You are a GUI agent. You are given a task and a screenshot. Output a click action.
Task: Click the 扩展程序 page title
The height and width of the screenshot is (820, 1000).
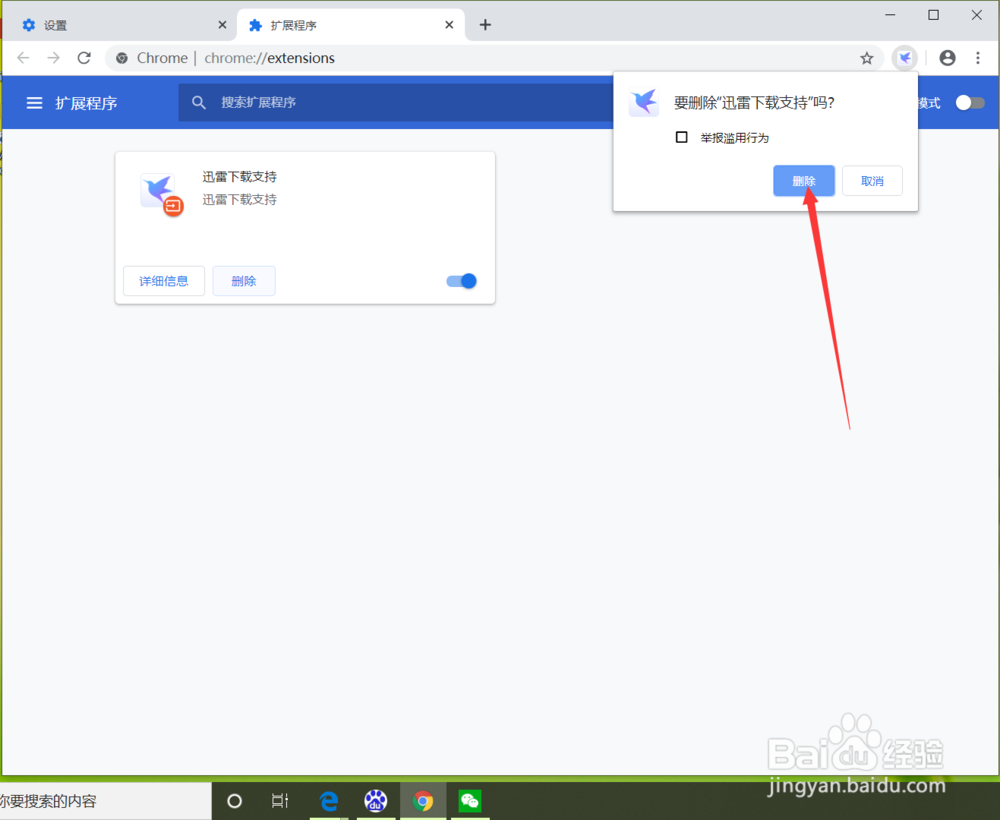click(x=86, y=103)
